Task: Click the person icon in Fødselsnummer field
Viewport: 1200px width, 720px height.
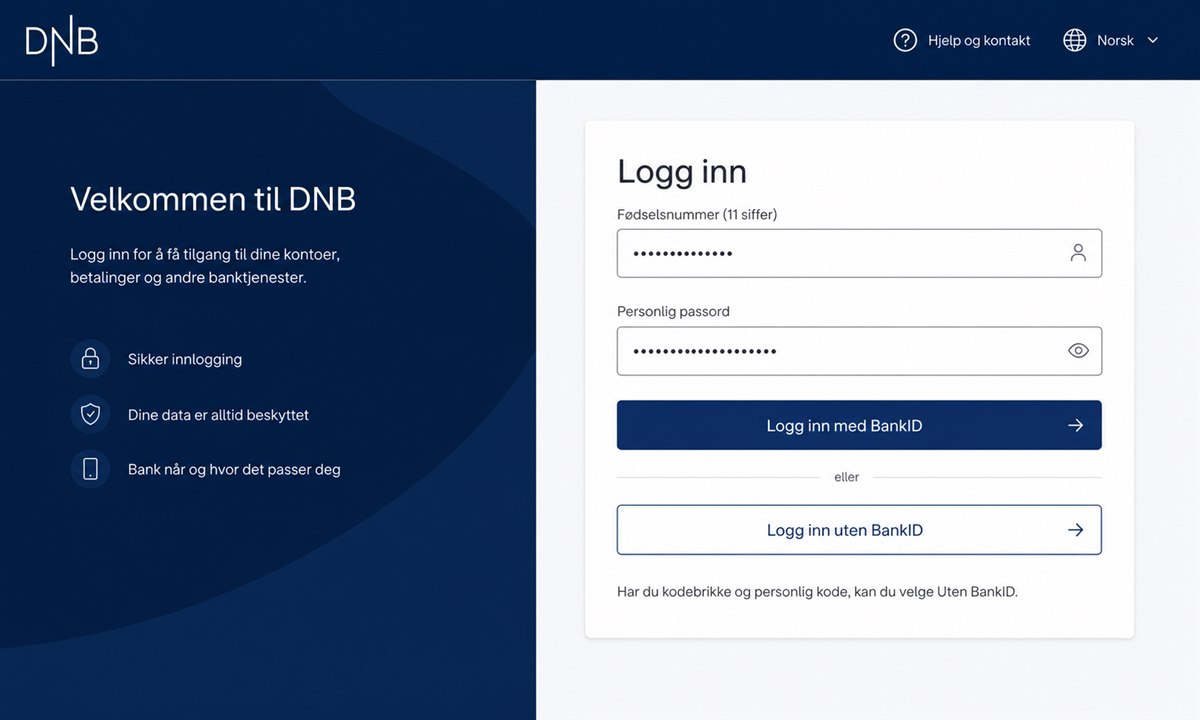Action: click(x=1078, y=253)
